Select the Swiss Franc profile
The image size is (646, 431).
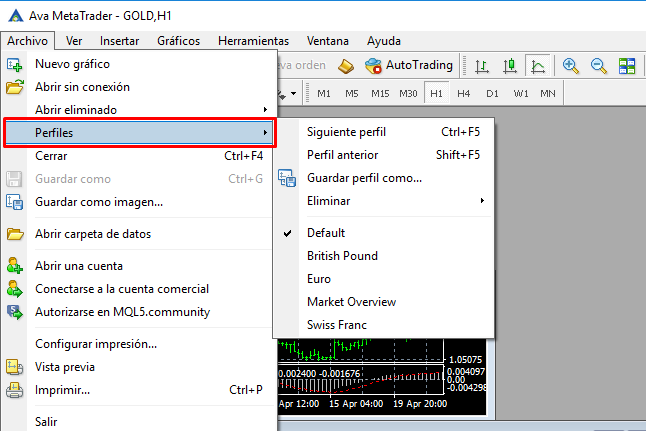click(x=384, y=325)
